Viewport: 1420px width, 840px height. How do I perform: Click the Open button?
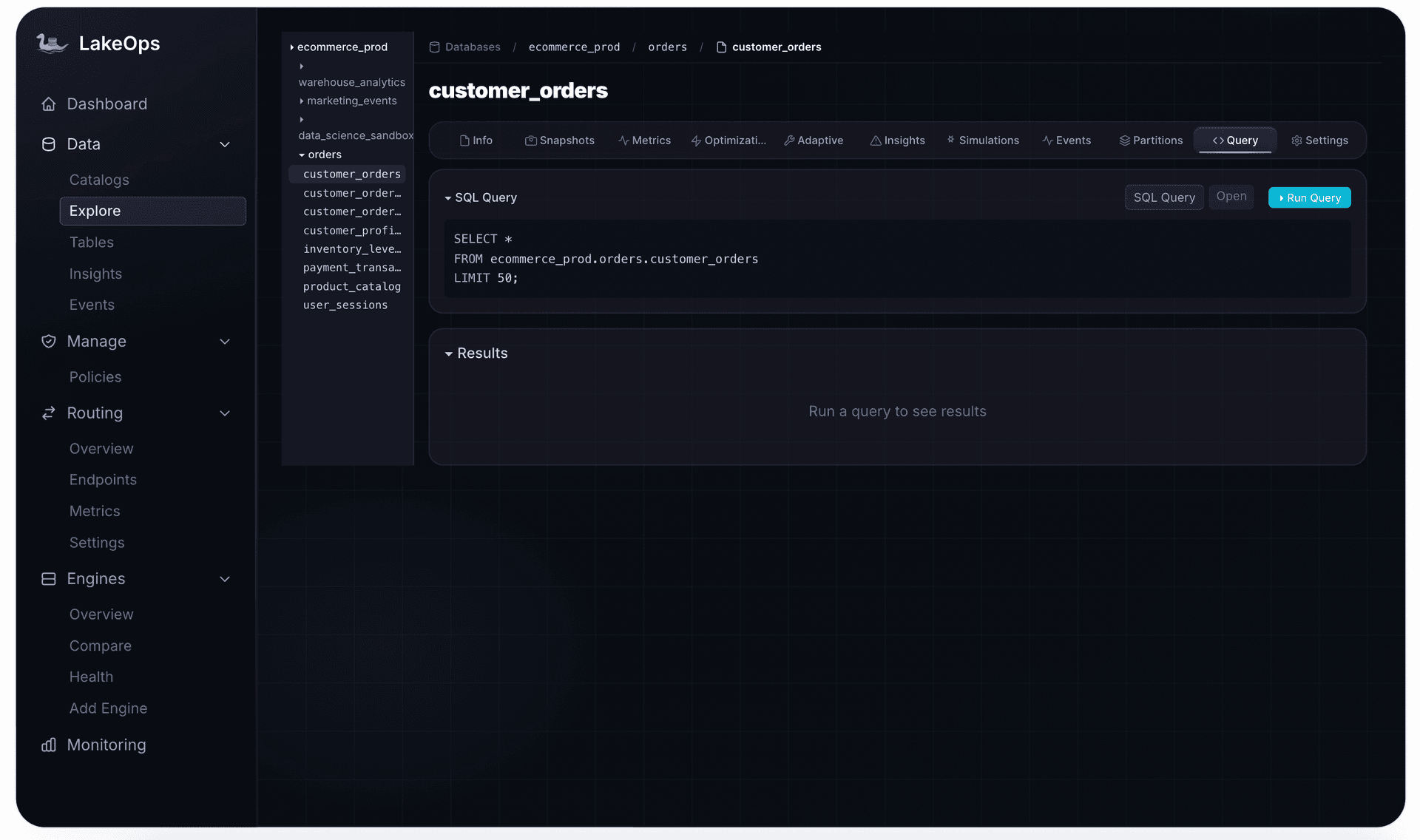tap(1231, 197)
